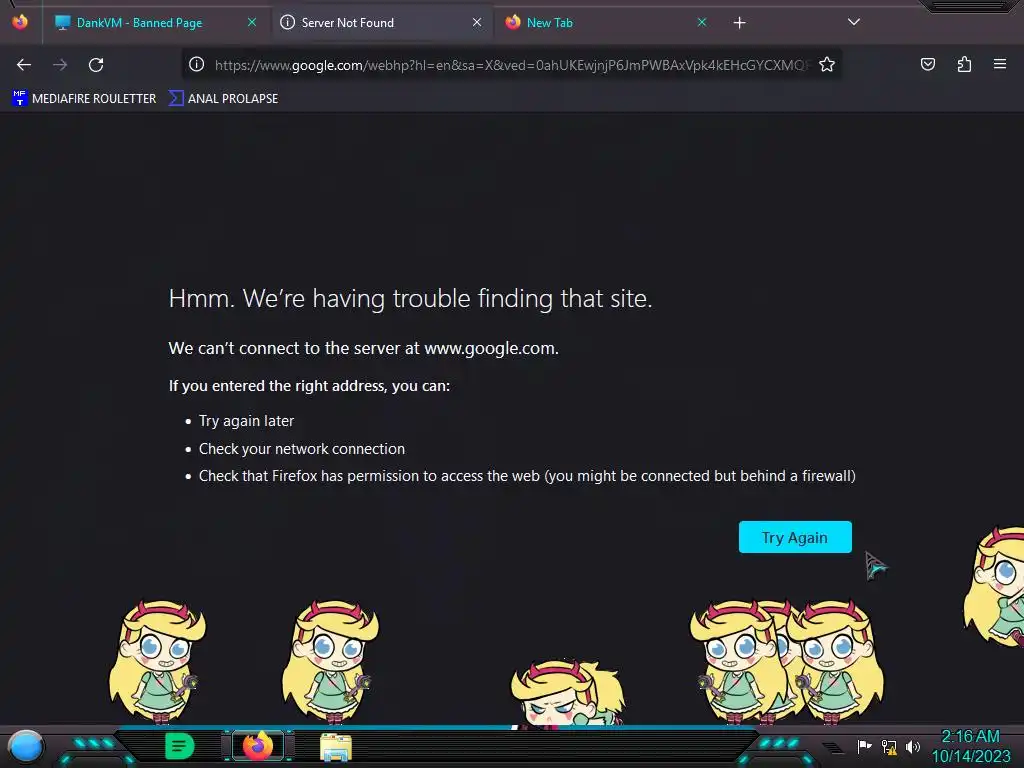Open green chat app in taskbar
This screenshot has height=768, width=1024.
(180, 746)
